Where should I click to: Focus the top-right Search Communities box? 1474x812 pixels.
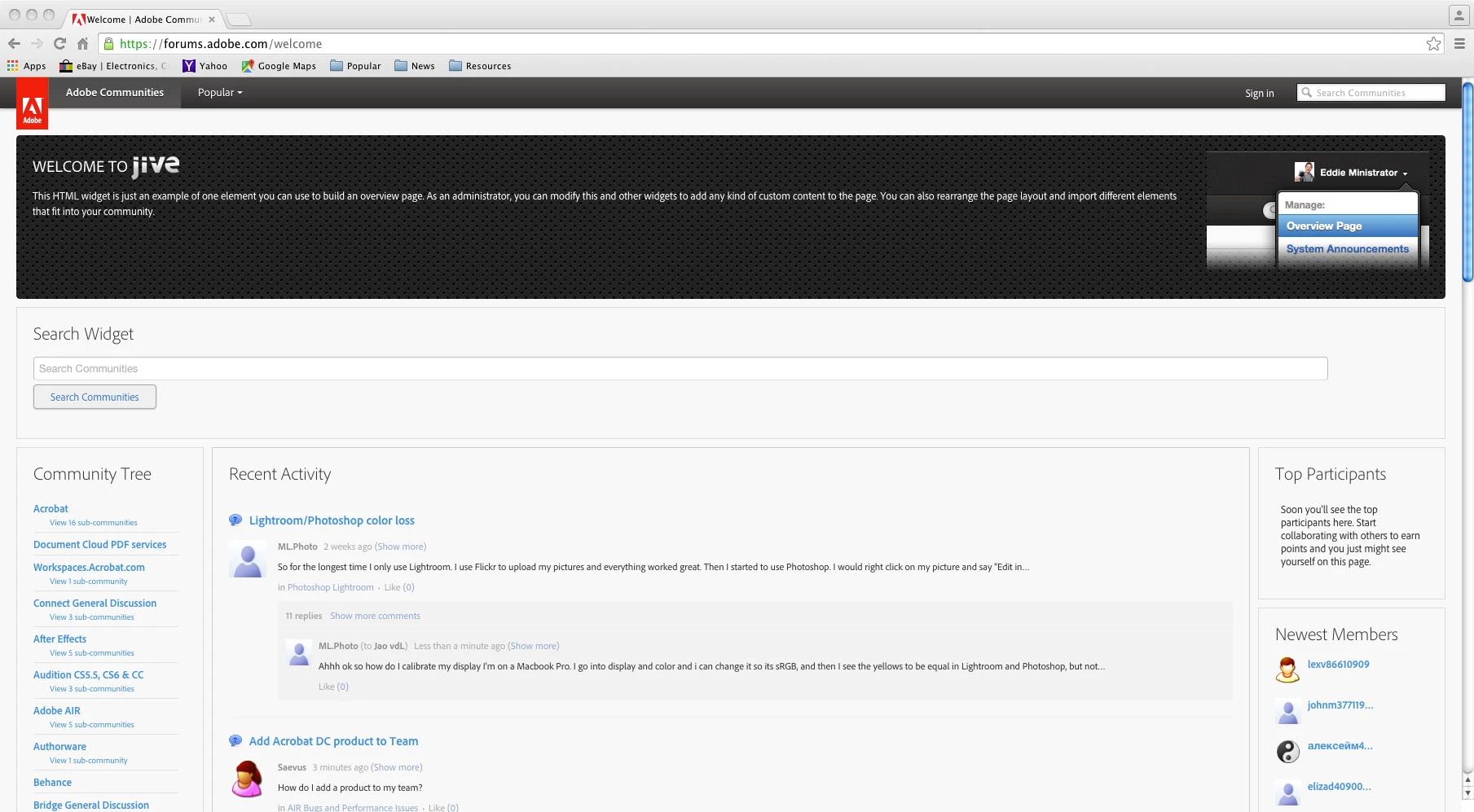coord(1371,93)
